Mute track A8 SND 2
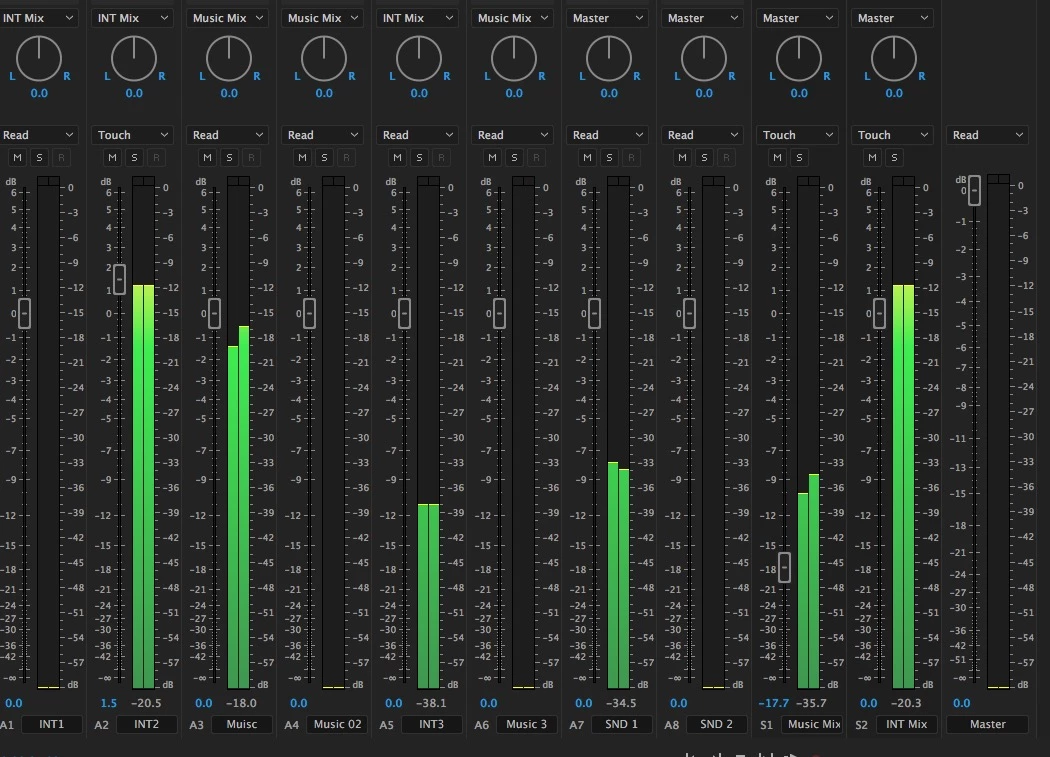The height and width of the screenshot is (757, 1050). [683, 157]
